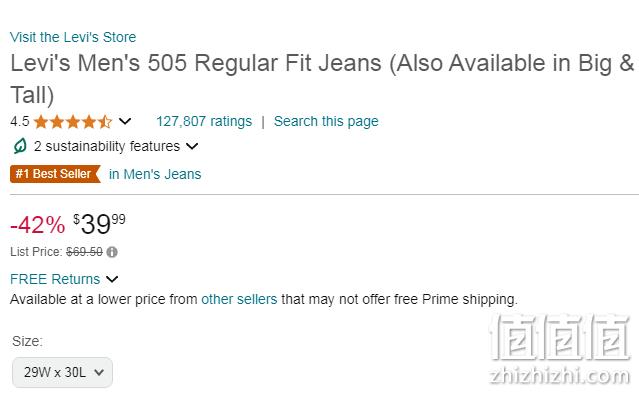Expand the chevron next to FREE Returns

(112, 279)
